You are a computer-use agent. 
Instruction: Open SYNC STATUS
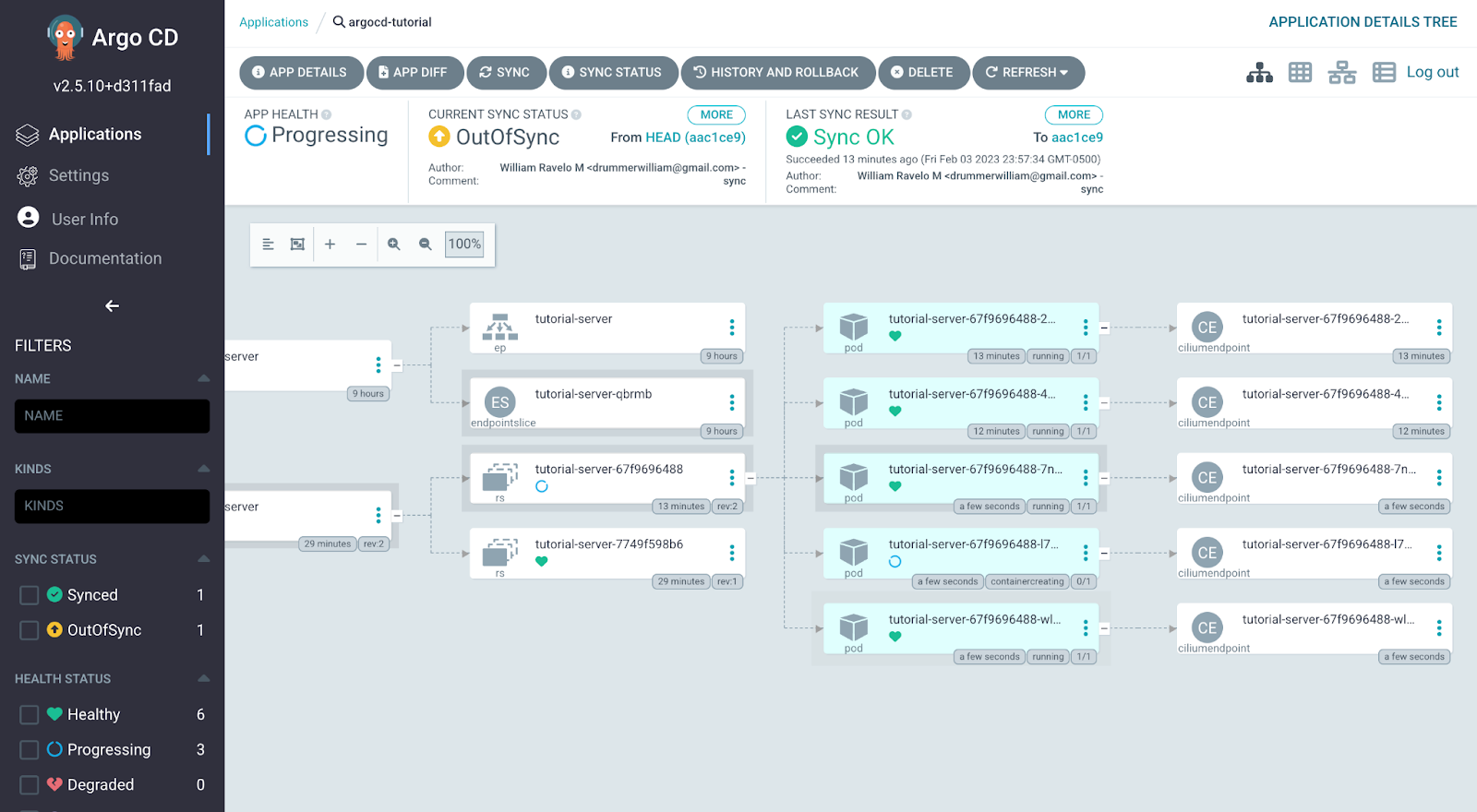pos(613,73)
